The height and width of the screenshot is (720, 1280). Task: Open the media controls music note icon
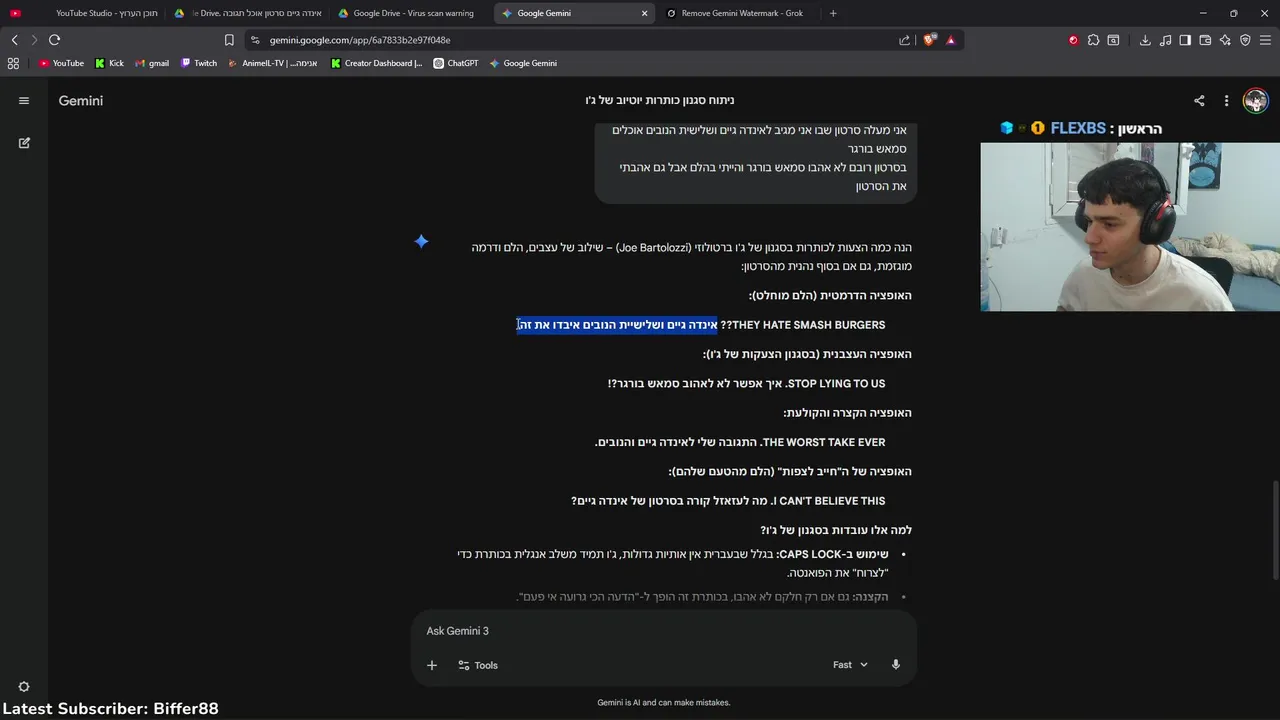point(1165,40)
